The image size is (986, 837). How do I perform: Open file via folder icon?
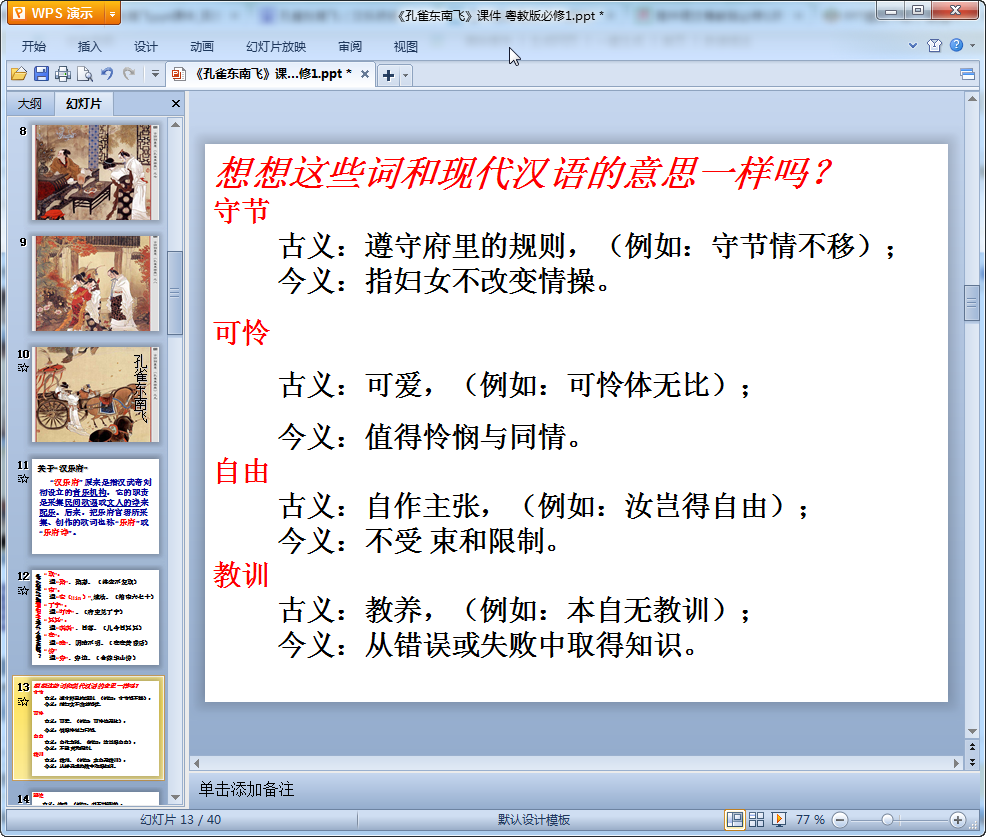(x=19, y=74)
